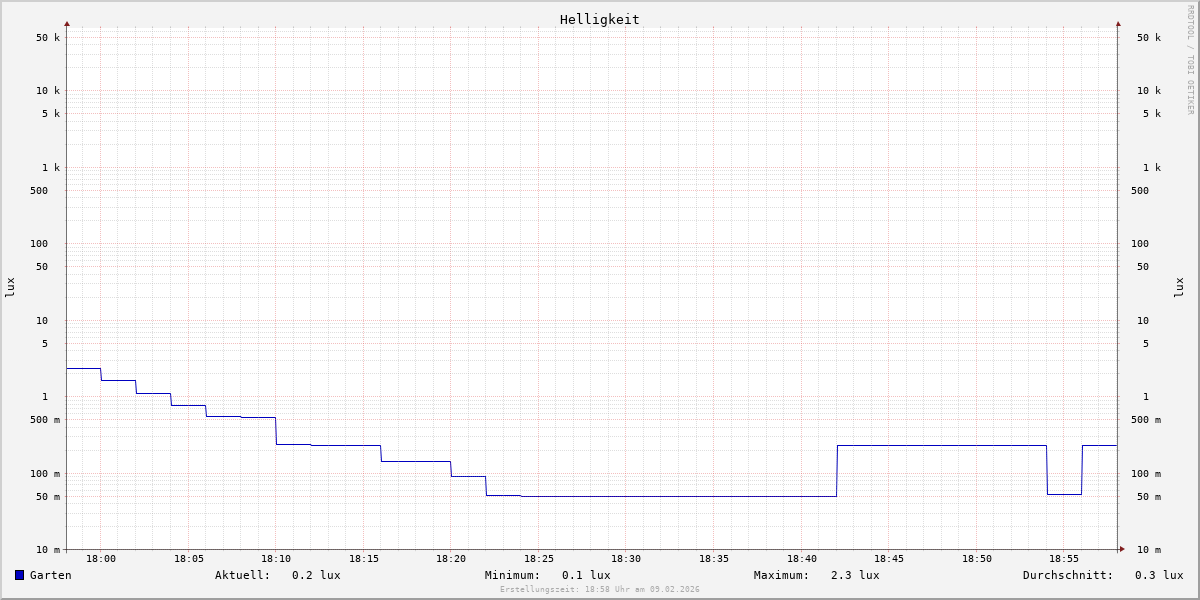Screen dimensions: 1200x600
Task: Click the Garten legend label
Action: [50, 575]
